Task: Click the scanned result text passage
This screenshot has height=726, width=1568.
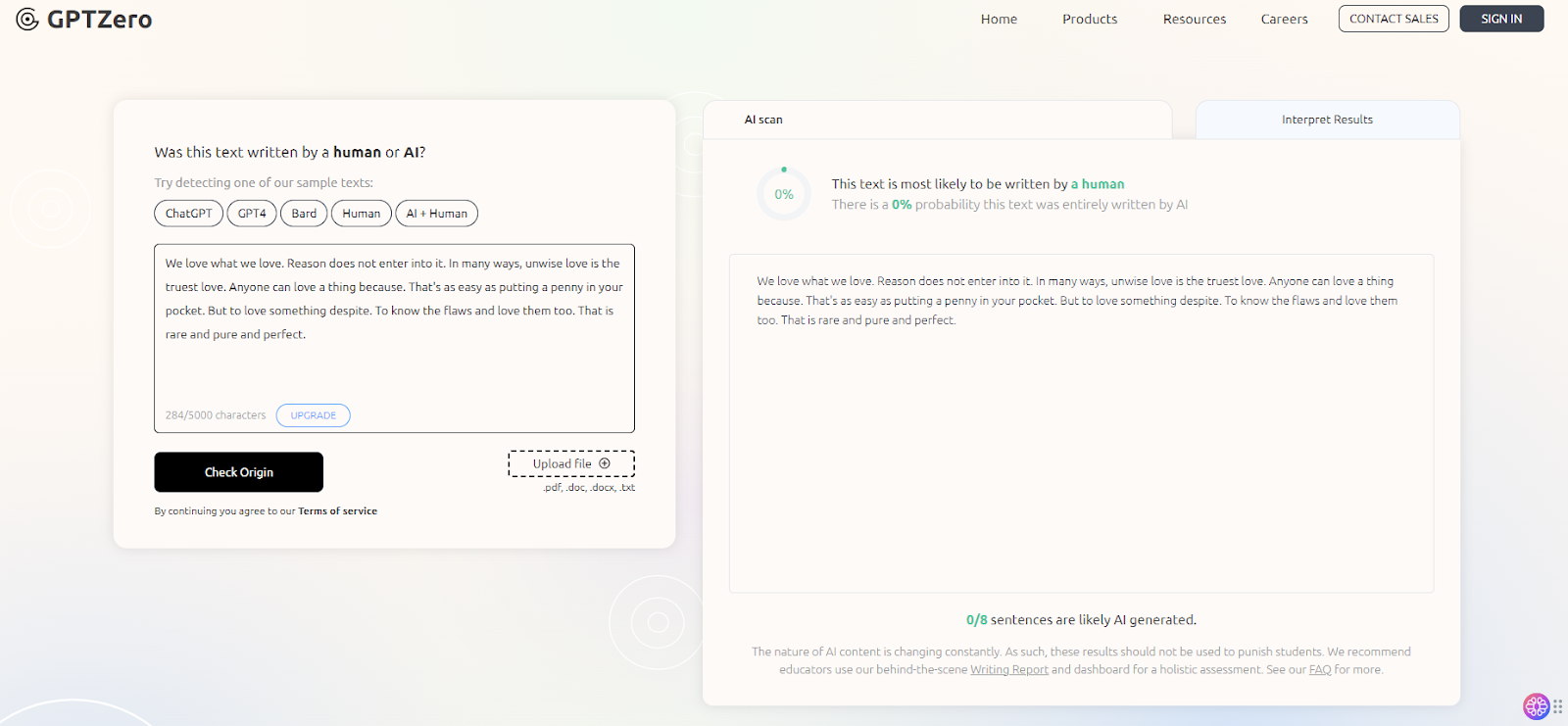Action: click(1077, 301)
